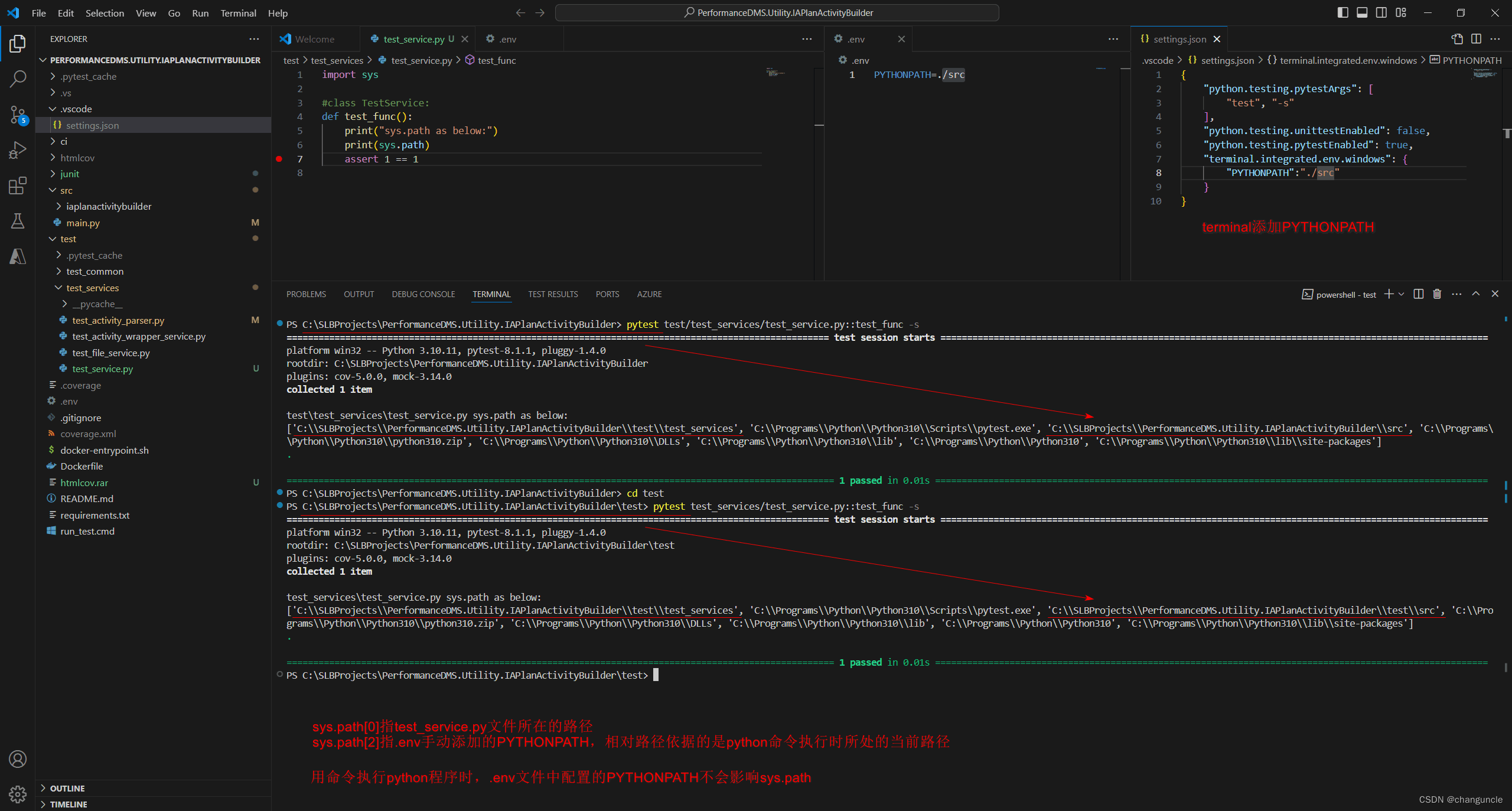Open main.py from the explorer
This screenshot has height=811, width=1512.
click(x=83, y=223)
